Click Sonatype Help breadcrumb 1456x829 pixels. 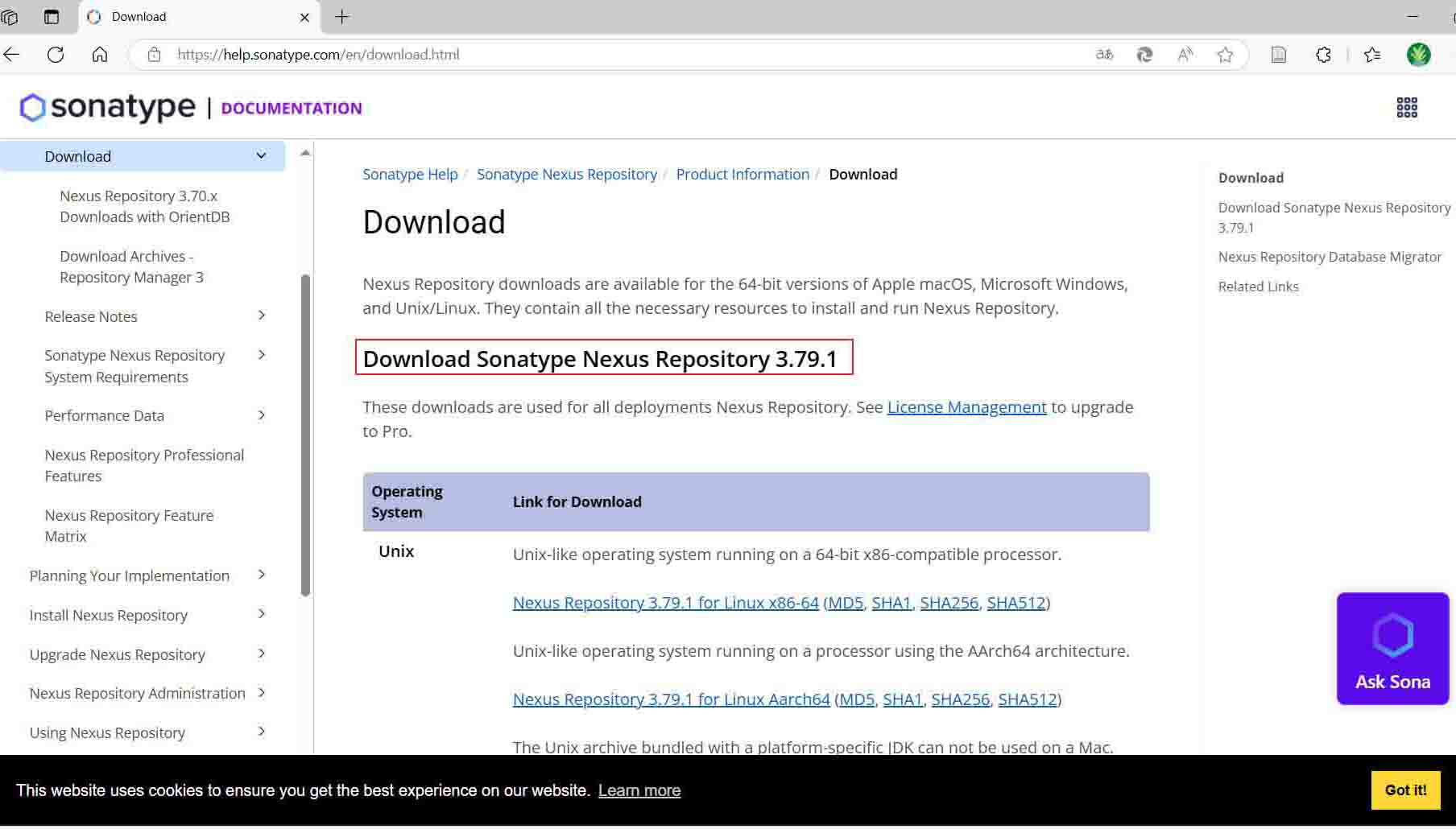click(x=410, y=175)
